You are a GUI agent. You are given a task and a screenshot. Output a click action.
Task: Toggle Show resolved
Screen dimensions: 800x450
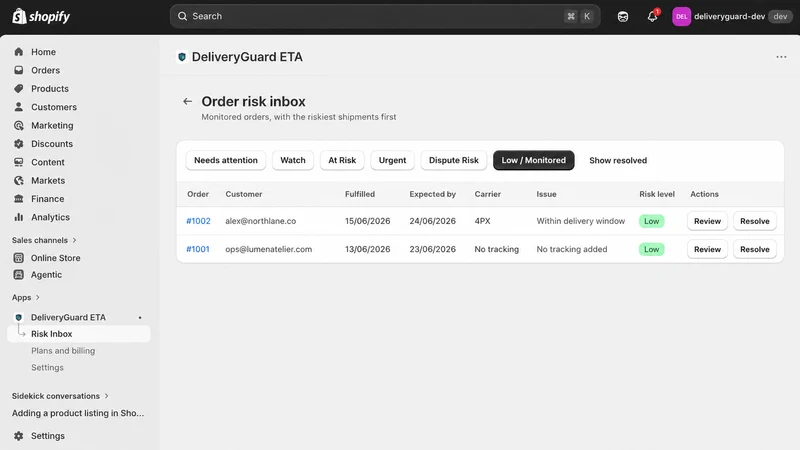(618, 160)
